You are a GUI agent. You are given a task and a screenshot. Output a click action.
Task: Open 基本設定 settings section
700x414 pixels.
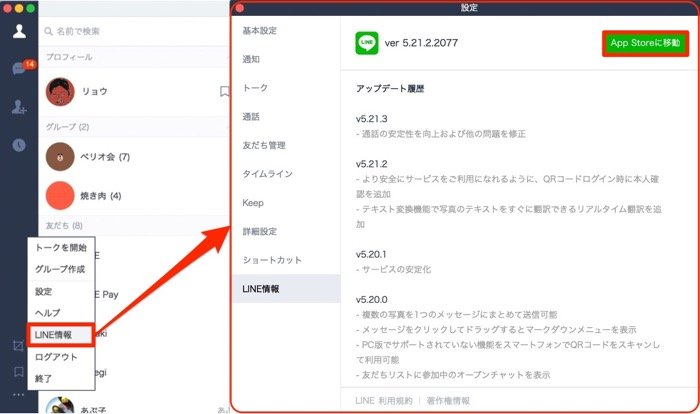[286, 31]
